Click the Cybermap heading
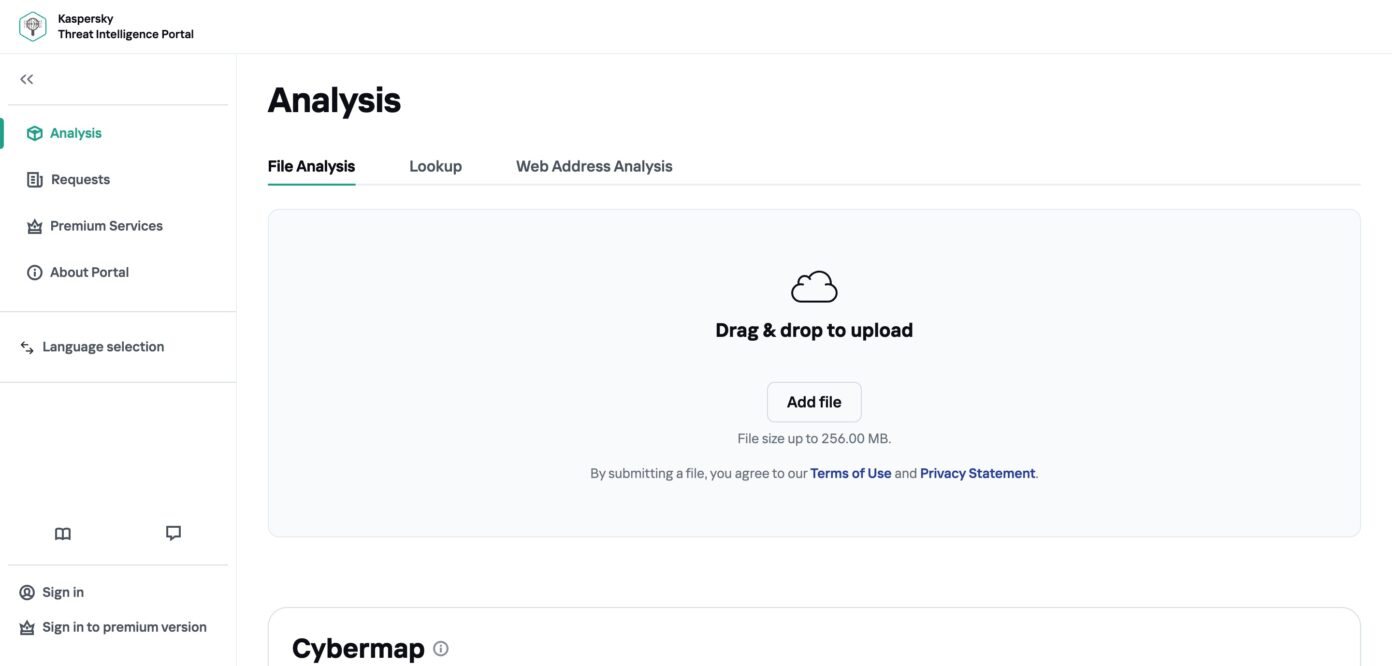 [358, 648]
